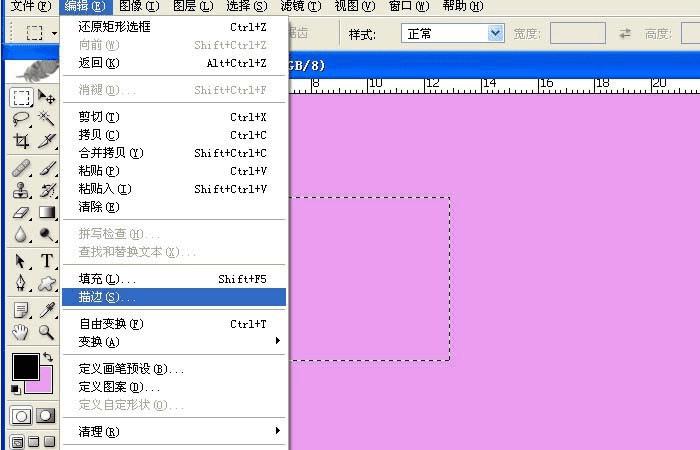This screenshot has height=450, width=700.
Task: Select the Hand tool
Action: coord(21,332)
